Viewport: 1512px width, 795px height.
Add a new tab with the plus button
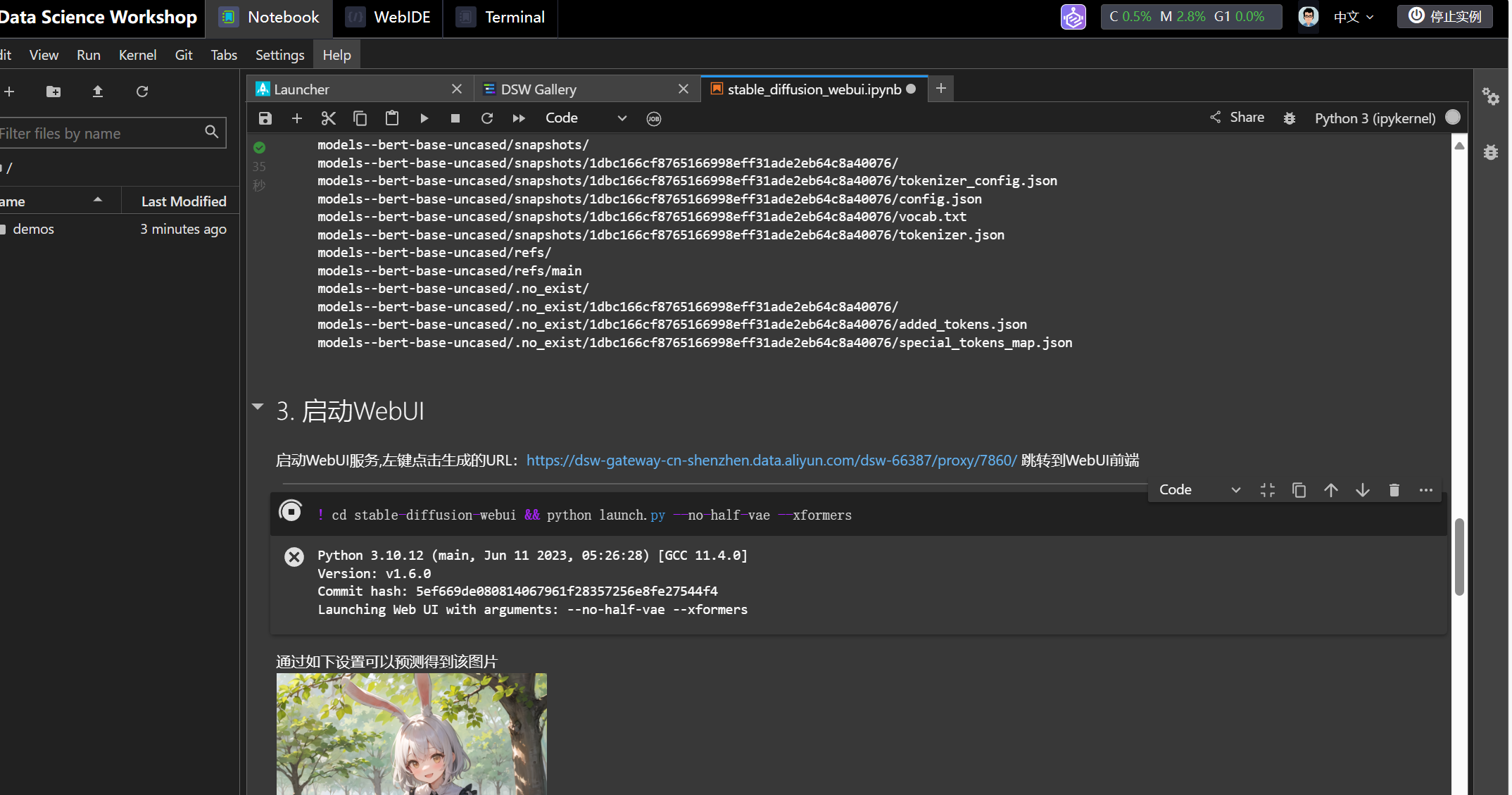point(941,89)
